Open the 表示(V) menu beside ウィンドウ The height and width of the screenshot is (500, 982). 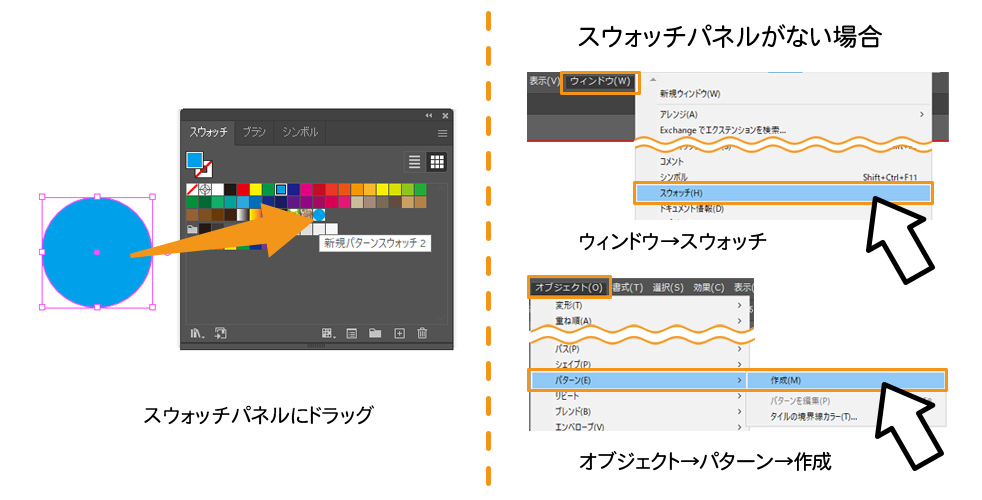544,81
